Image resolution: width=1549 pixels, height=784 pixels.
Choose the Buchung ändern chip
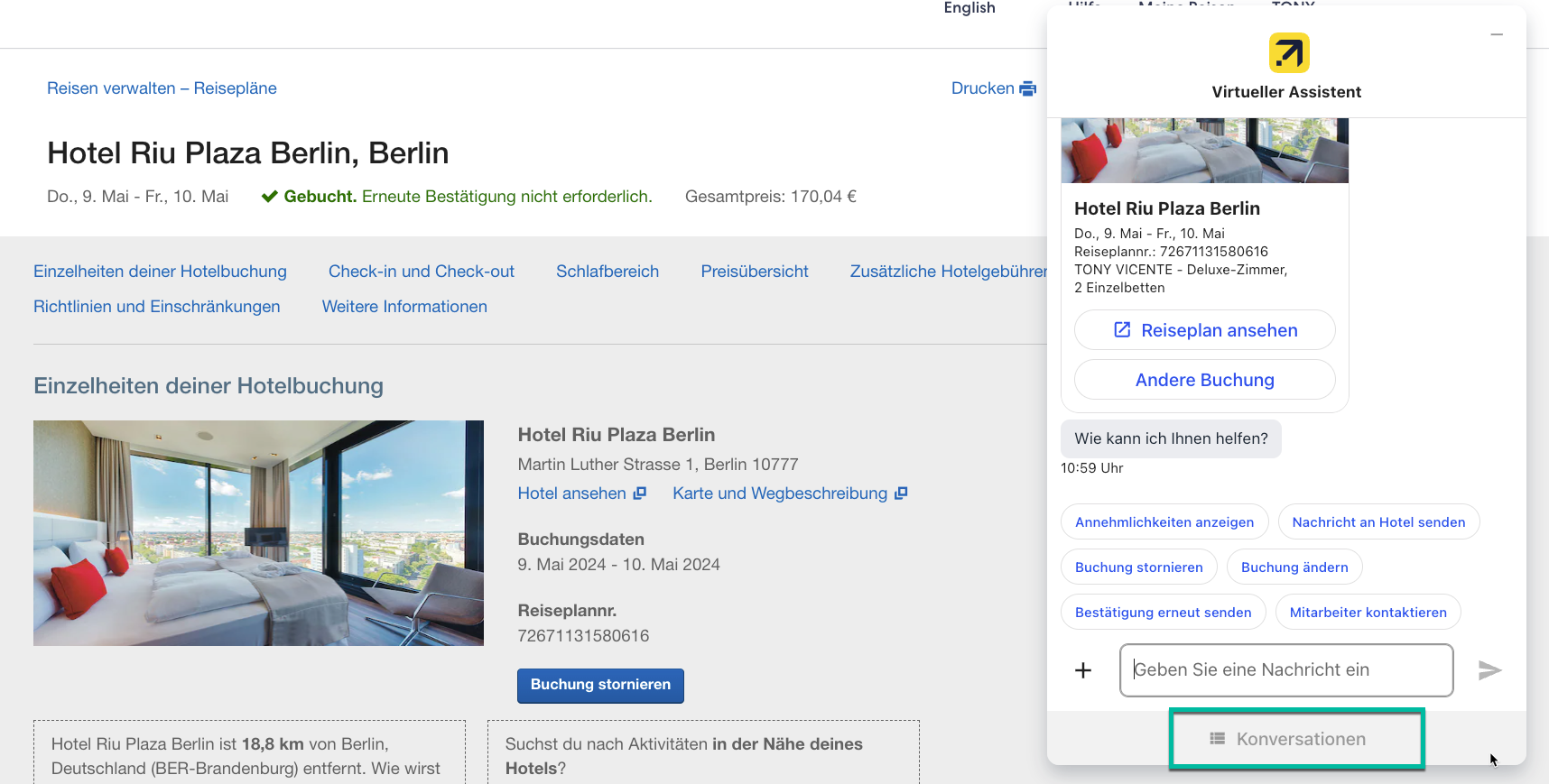click(1294, 567)
